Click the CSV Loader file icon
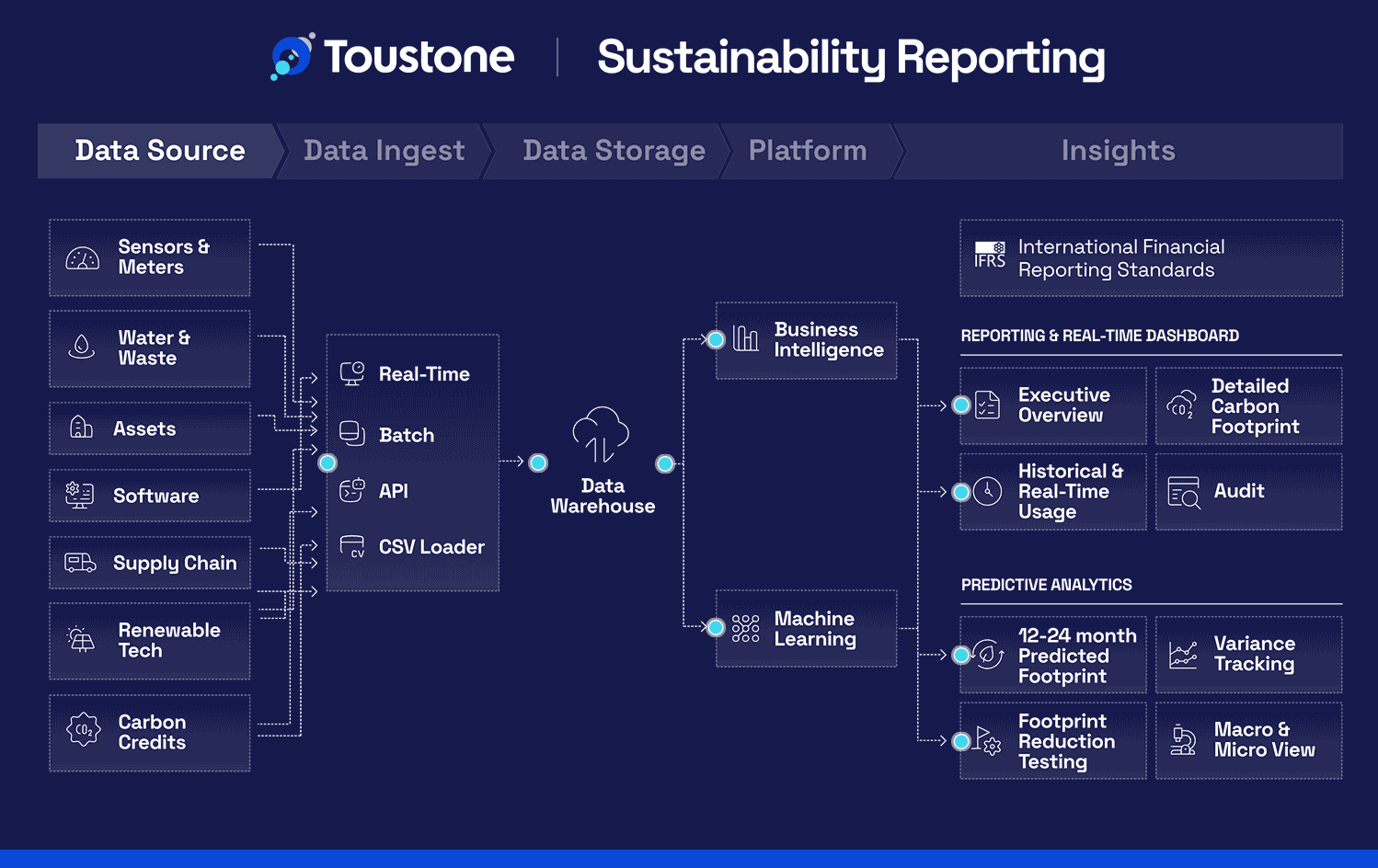 tap(352, 546)
